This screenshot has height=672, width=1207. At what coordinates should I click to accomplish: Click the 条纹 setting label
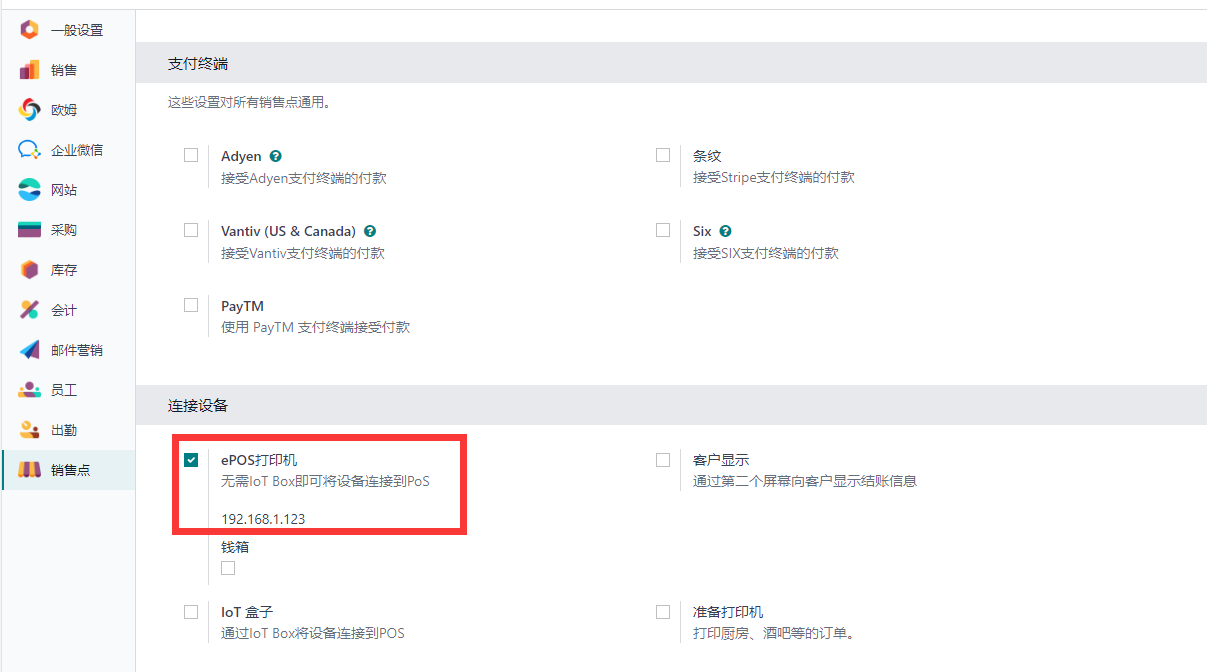tap(707, 156)
